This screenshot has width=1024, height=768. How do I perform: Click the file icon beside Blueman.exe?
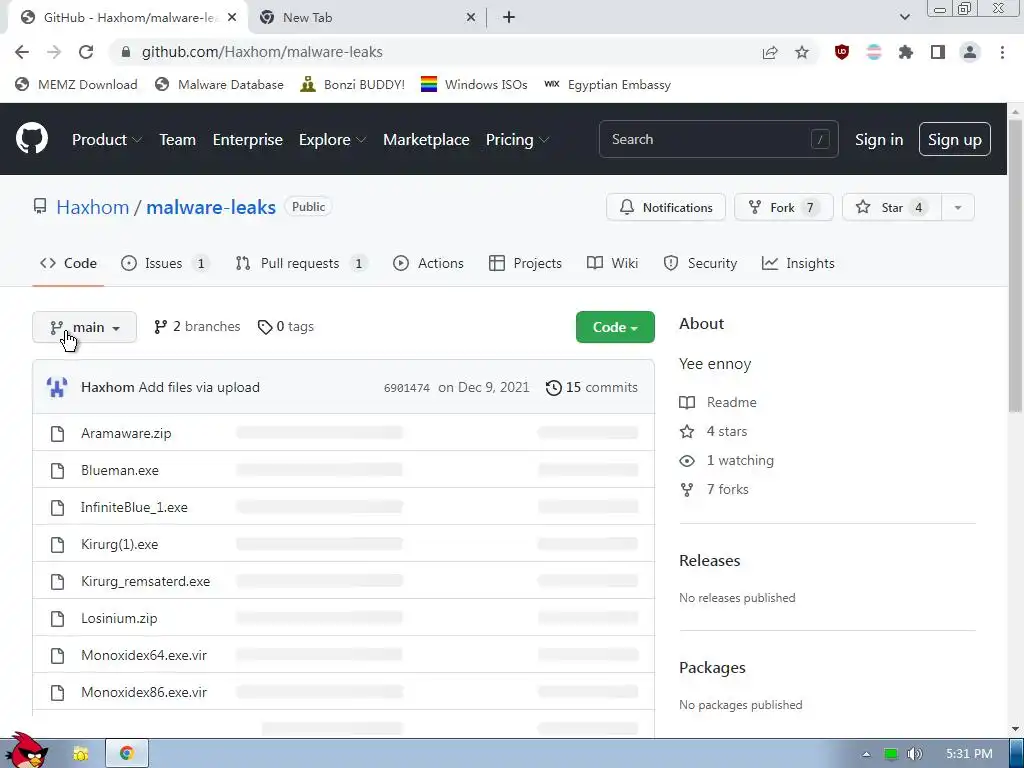57,471
